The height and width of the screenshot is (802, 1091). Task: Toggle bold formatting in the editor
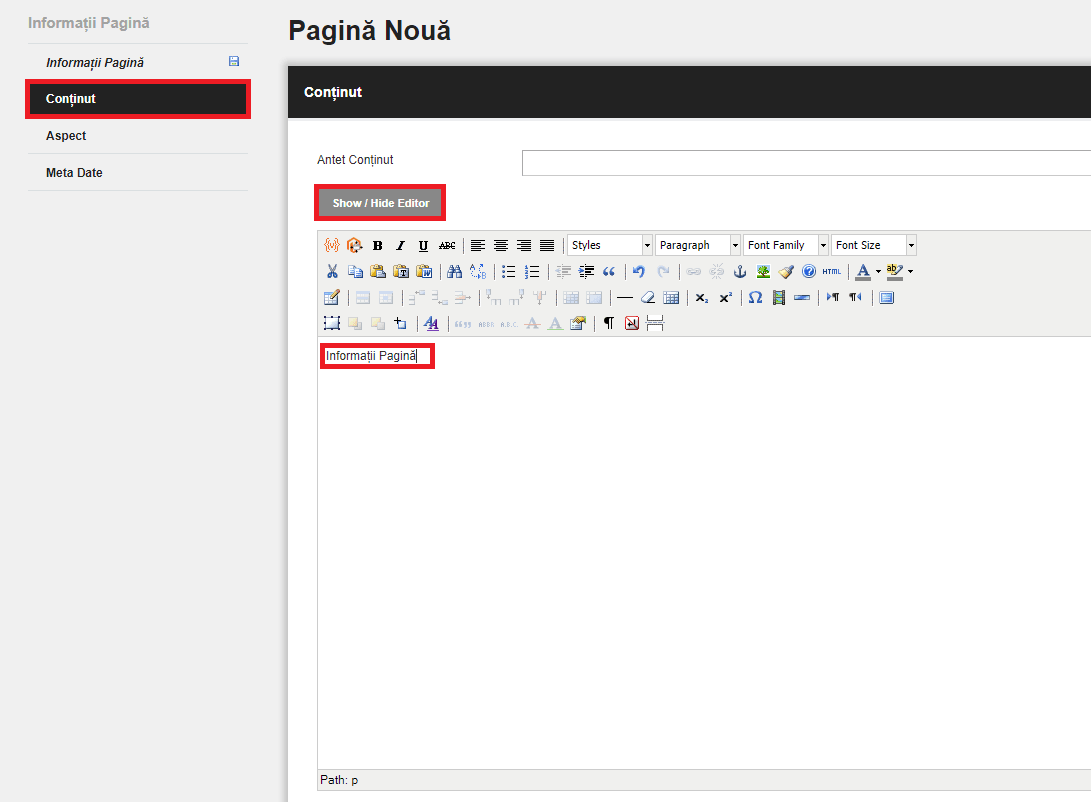point(377,246)
